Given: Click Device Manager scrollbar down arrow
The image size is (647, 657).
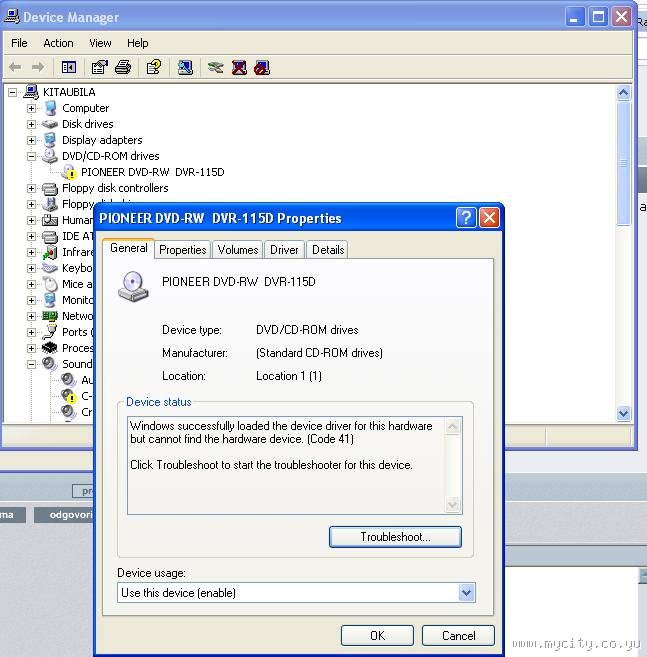Looking at the screenshot, I should 624,414.
